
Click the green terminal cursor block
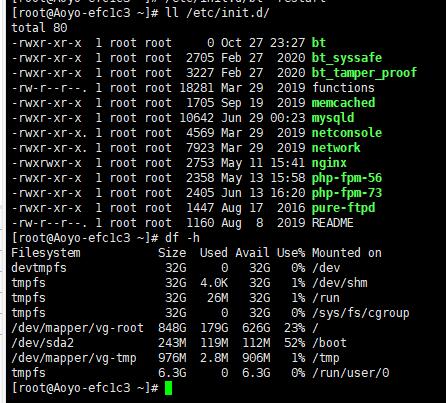click(169, 388)
